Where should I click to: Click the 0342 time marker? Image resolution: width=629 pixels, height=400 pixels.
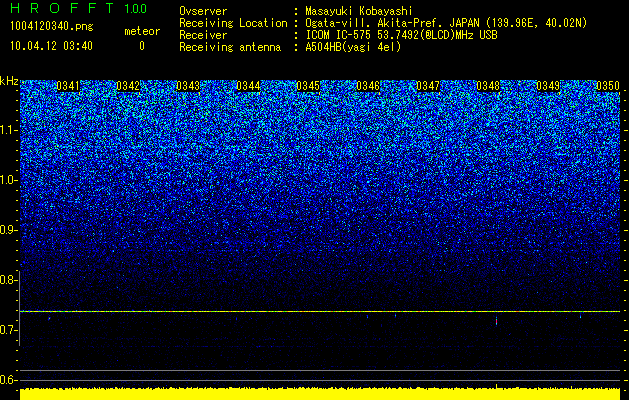[128, 86]
